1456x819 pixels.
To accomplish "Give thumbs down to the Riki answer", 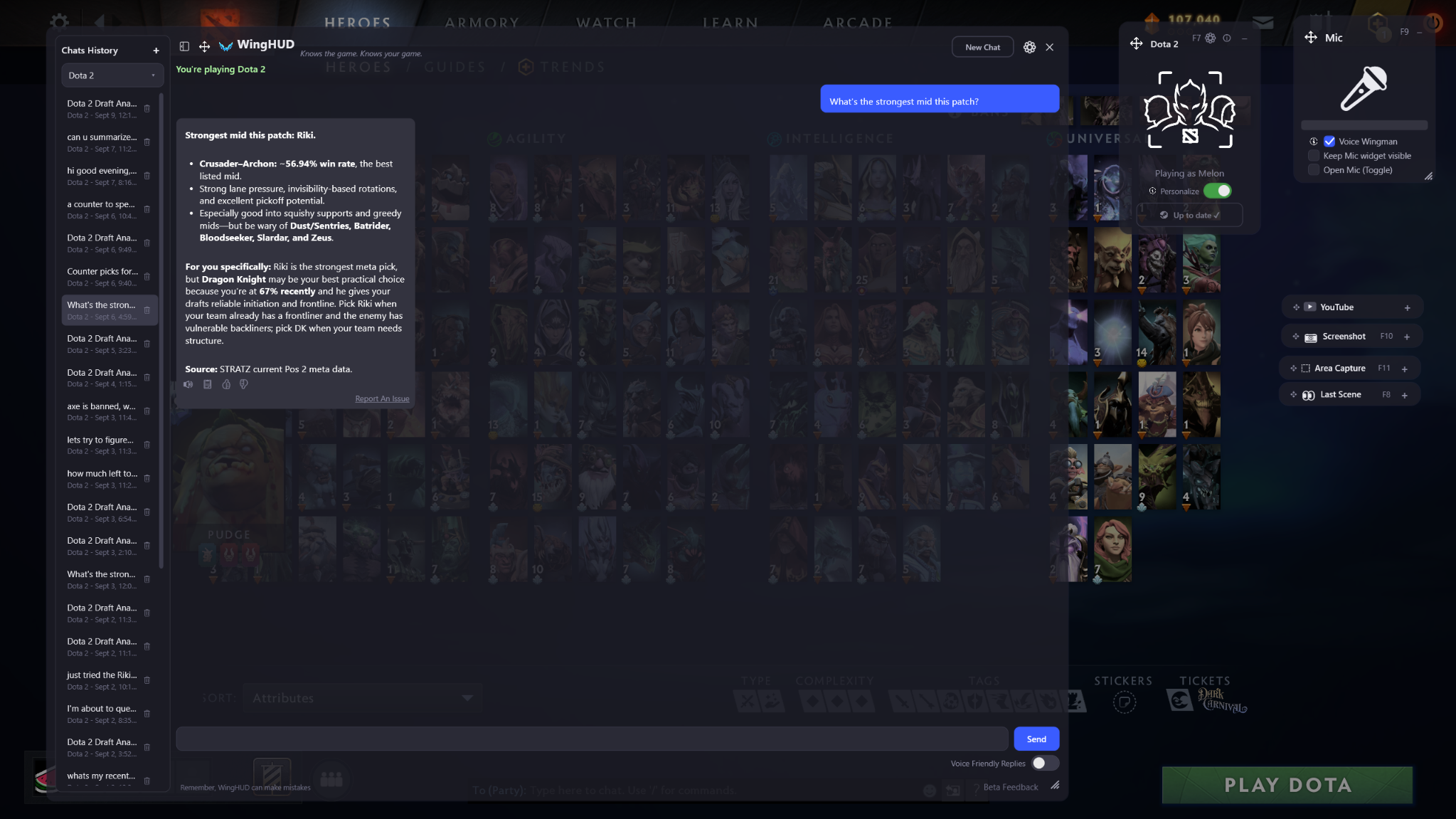I will tap(244, 384).
